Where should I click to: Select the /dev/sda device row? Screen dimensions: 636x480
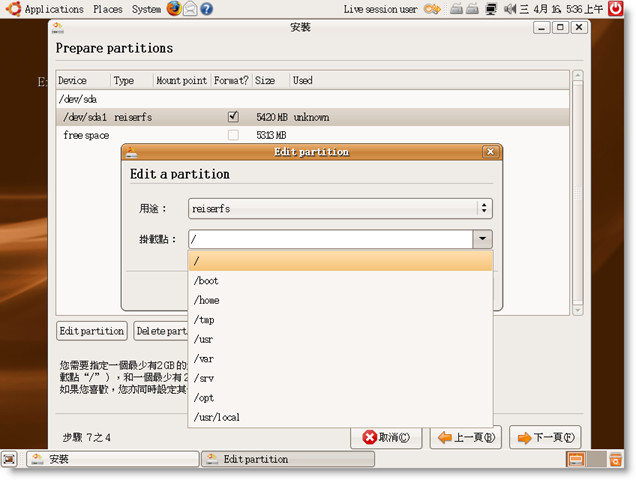click(x=313, y=99)
